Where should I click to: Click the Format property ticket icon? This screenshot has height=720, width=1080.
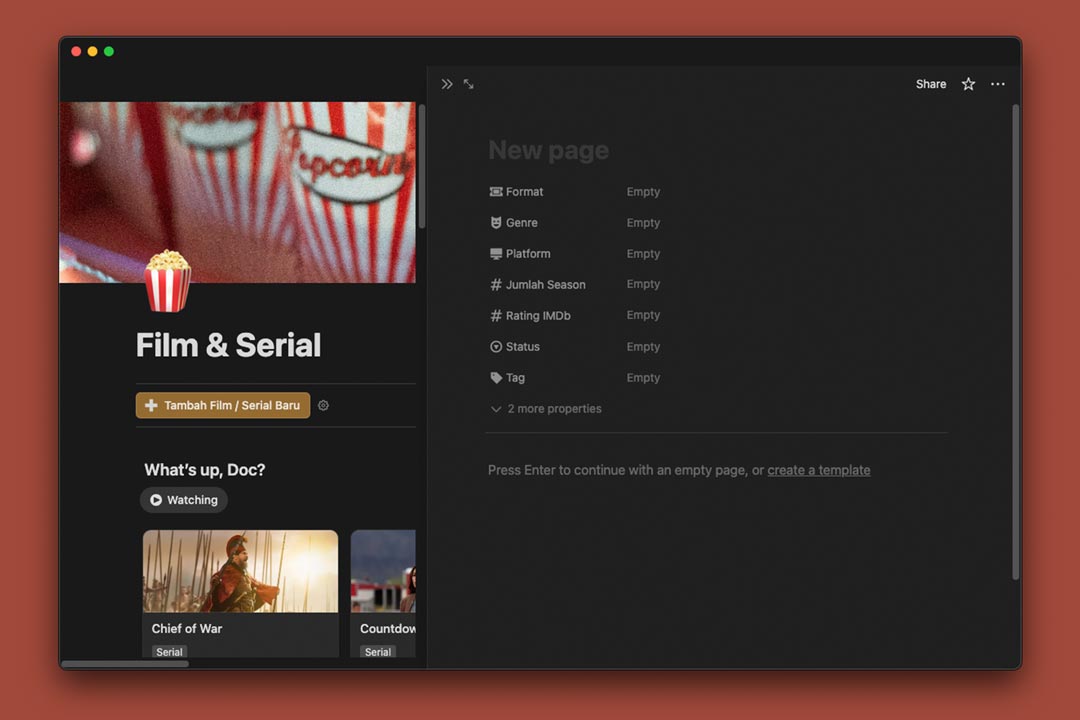click(x=496, y=192)
